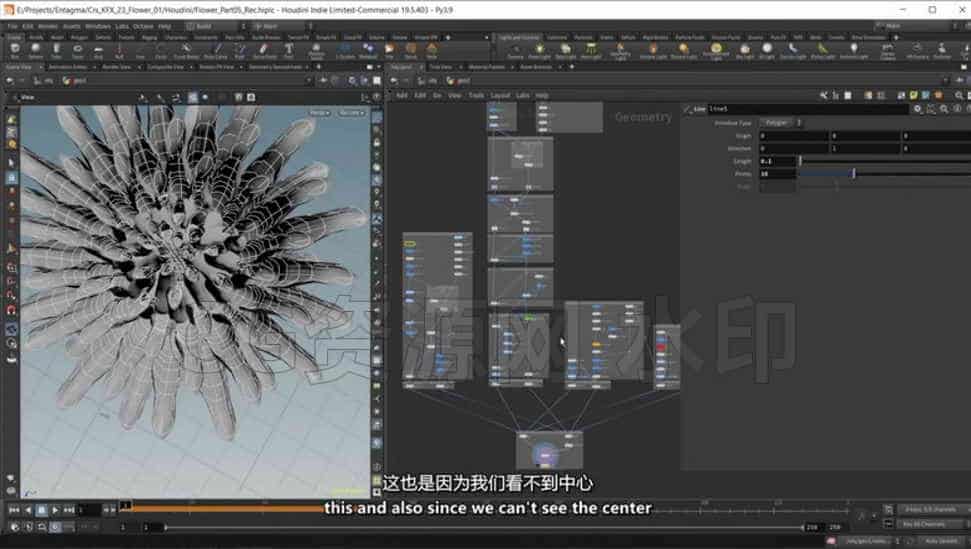Select the Box shelf tool
The image size is (971, 549).
pos(15,50)
